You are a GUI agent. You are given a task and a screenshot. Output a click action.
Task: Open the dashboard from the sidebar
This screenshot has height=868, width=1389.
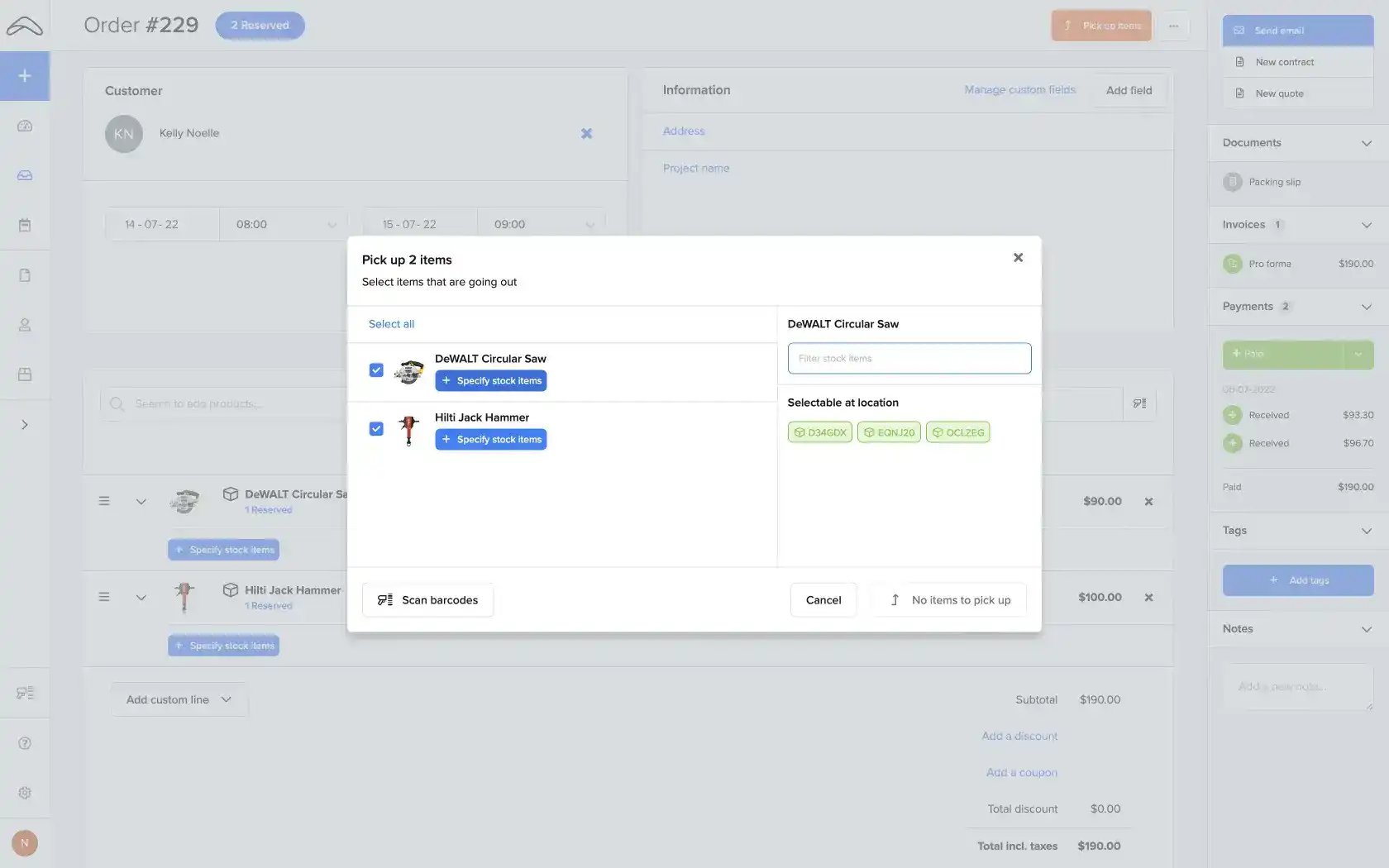click(x=25, y=126)
